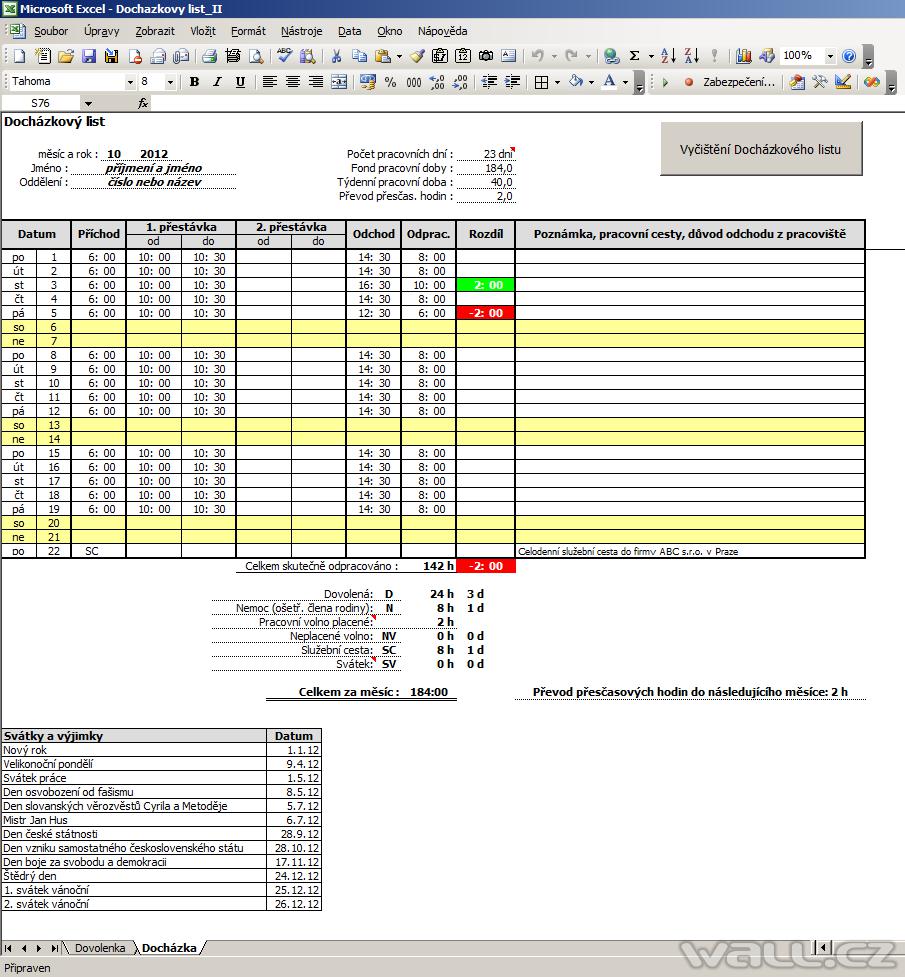Align text to the right
This screenshot has height=977, width=905.
tap(316, 82)
